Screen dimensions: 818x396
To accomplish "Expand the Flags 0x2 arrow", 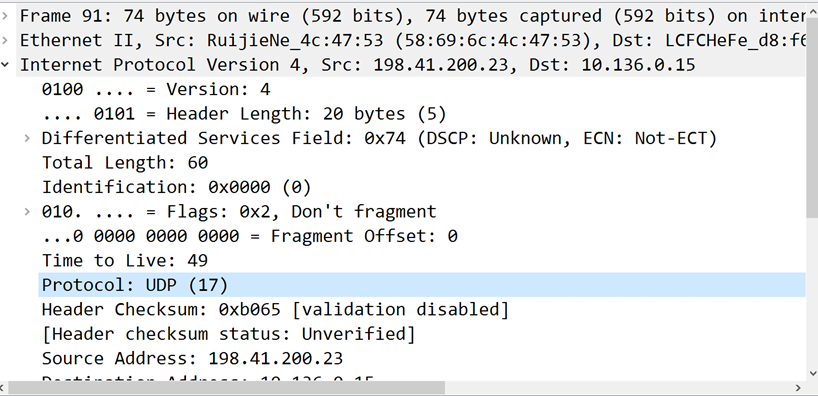I will coord(27,211).
